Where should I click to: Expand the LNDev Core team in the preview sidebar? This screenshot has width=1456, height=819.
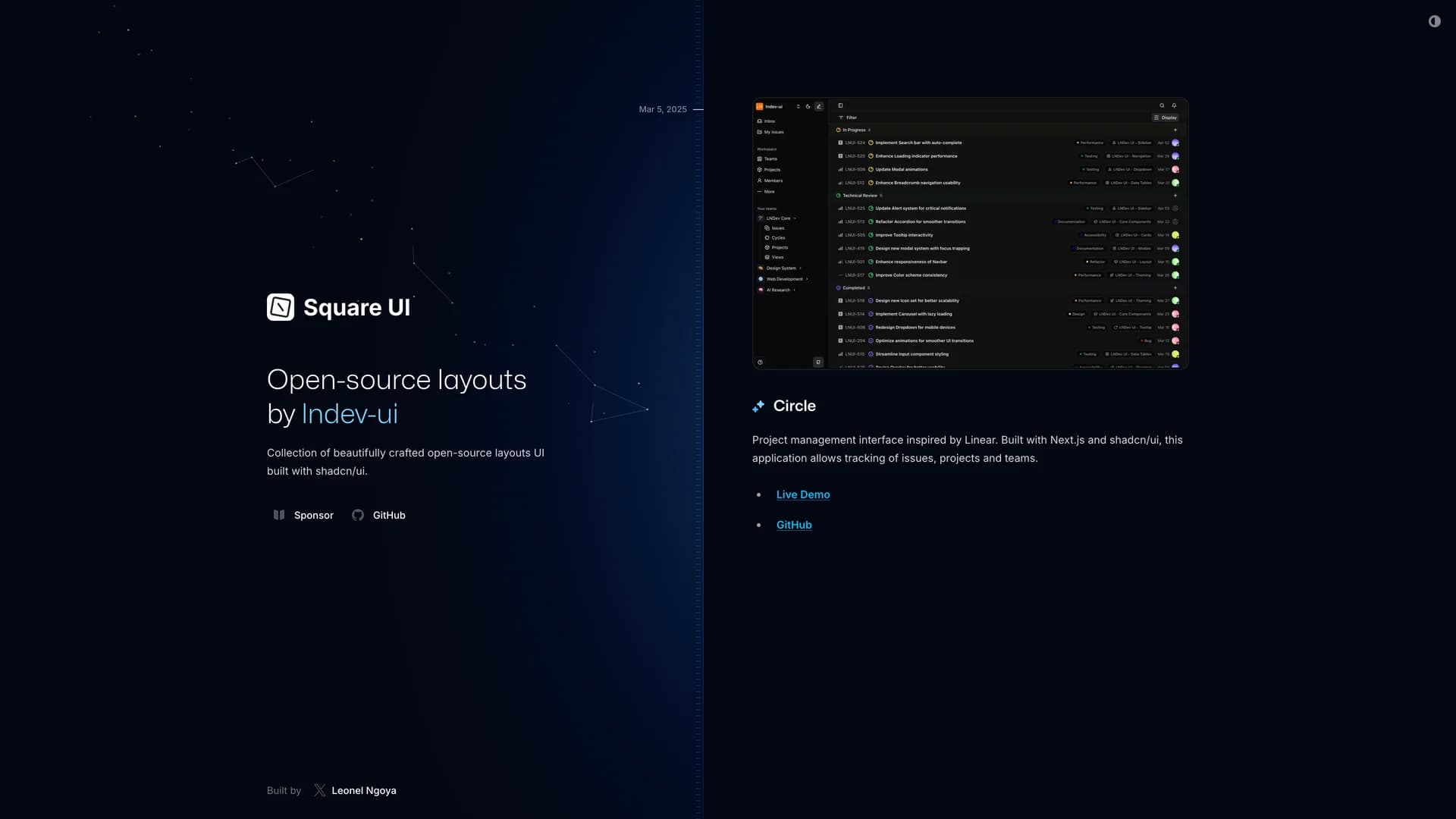pos(778,218)
